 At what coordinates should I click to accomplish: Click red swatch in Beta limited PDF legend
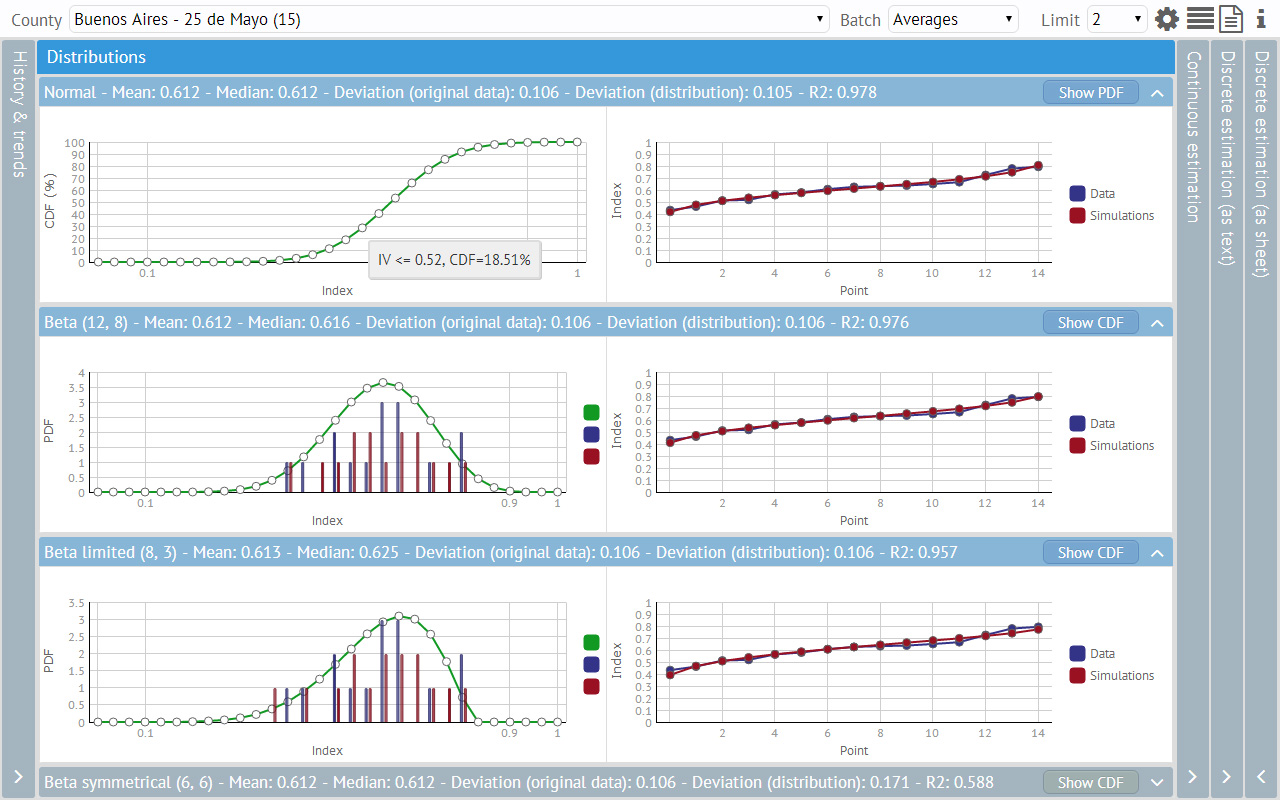tap(591, 686)
